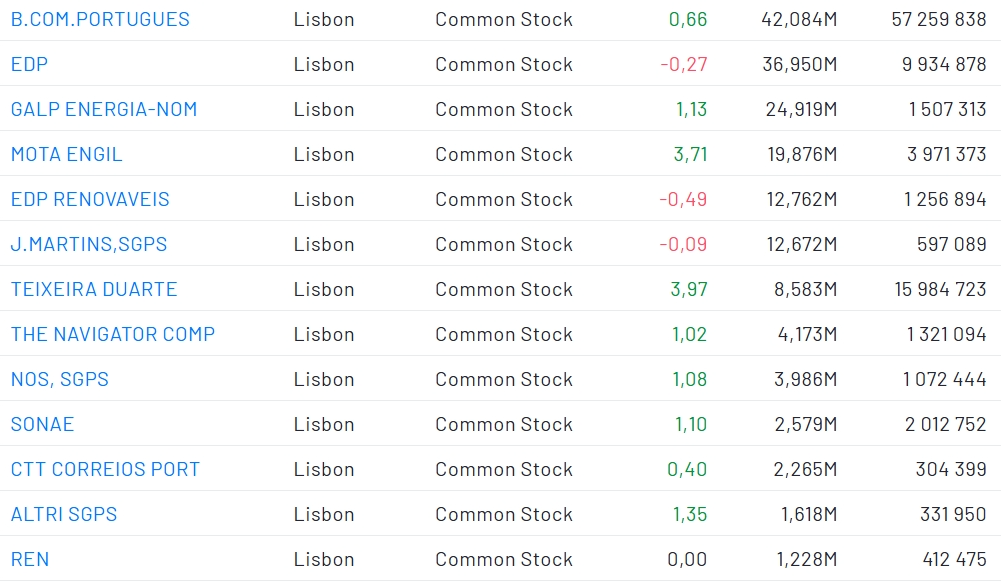Select the NOS, SGPS link
The width and height of the screenshot is (1001, 583).
click(x=60, y=379)
